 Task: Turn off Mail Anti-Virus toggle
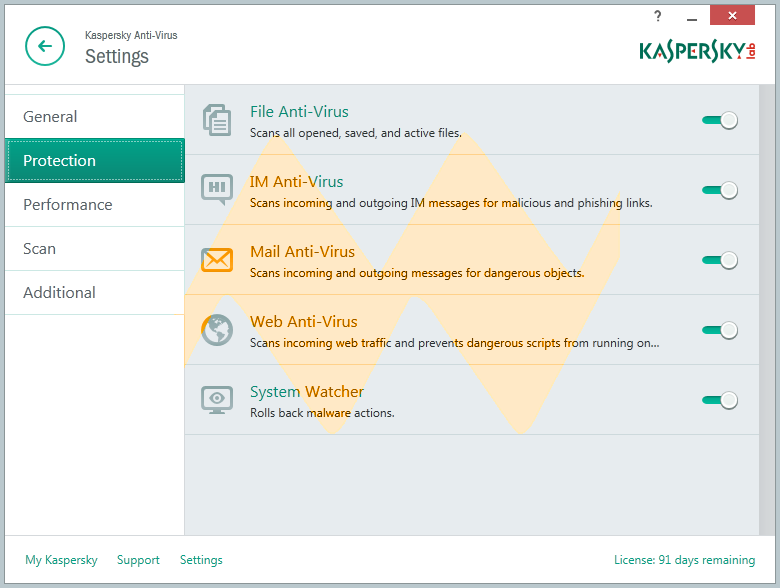[720, 260]
